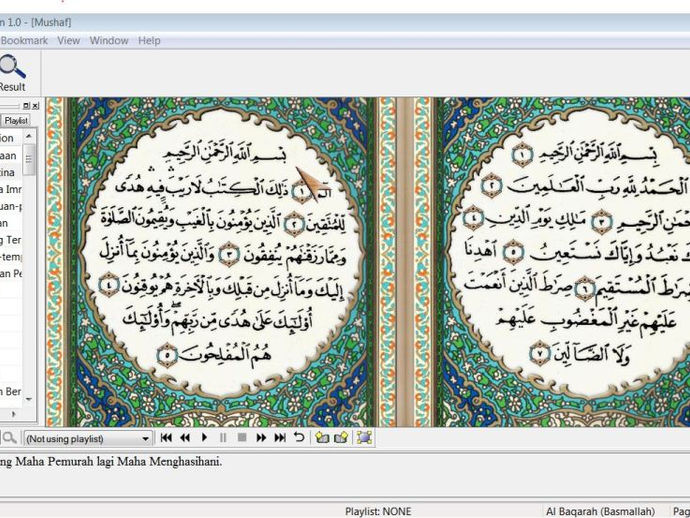Select the list row ending in 'uan-'
This screenshot has height=518, width=690.
point(11,206)
